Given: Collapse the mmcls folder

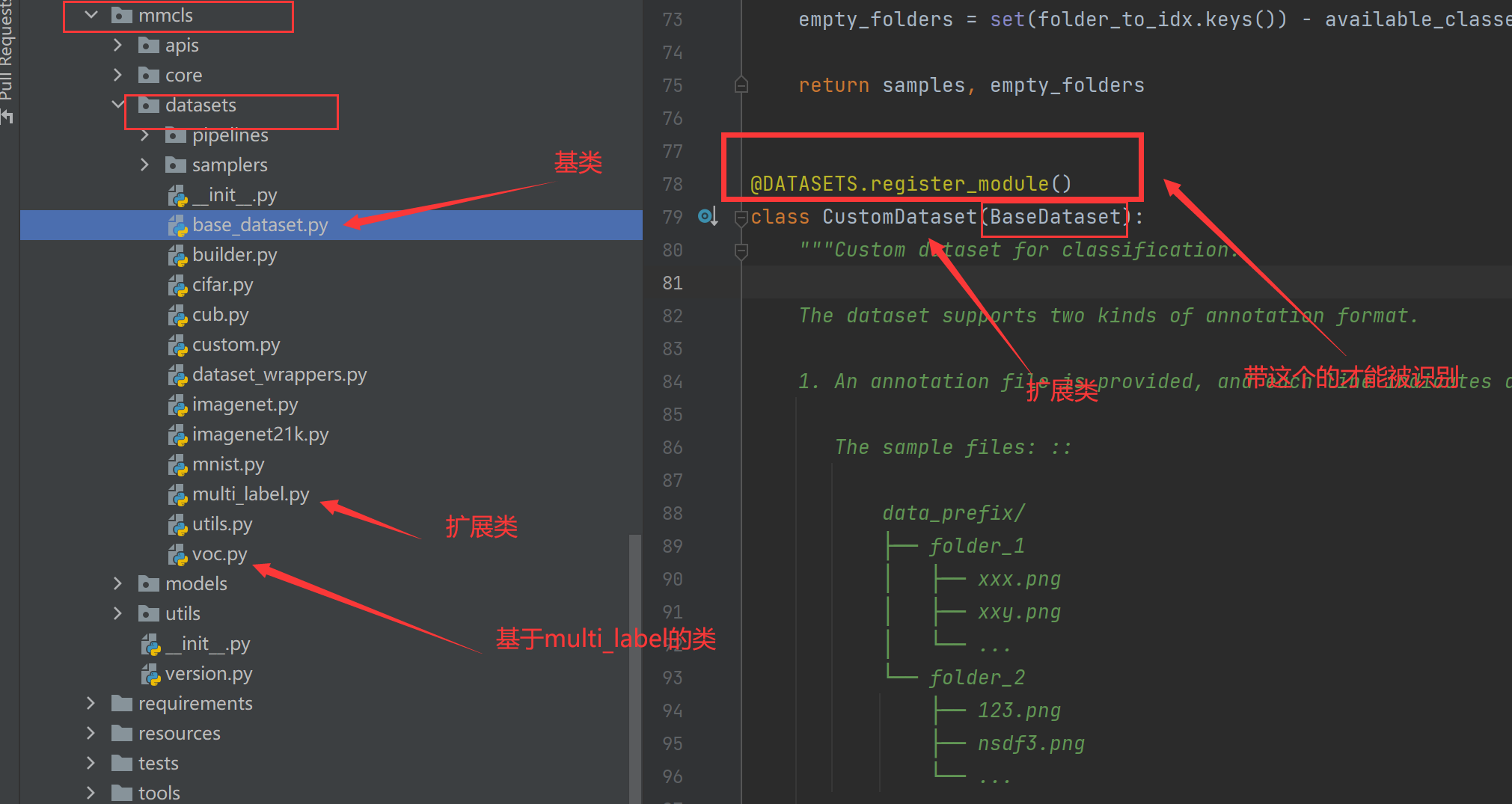Looking at the screenshot, I should pos(91,15).
